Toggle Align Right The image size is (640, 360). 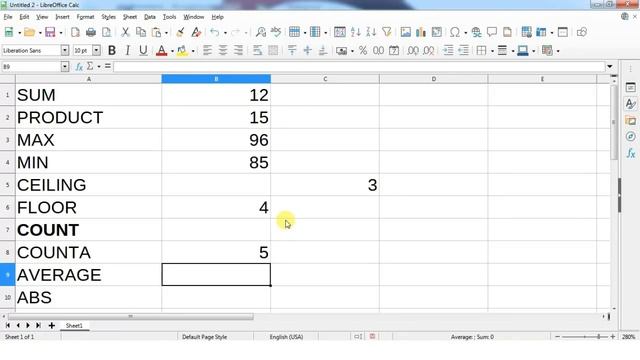coord(238,51)
